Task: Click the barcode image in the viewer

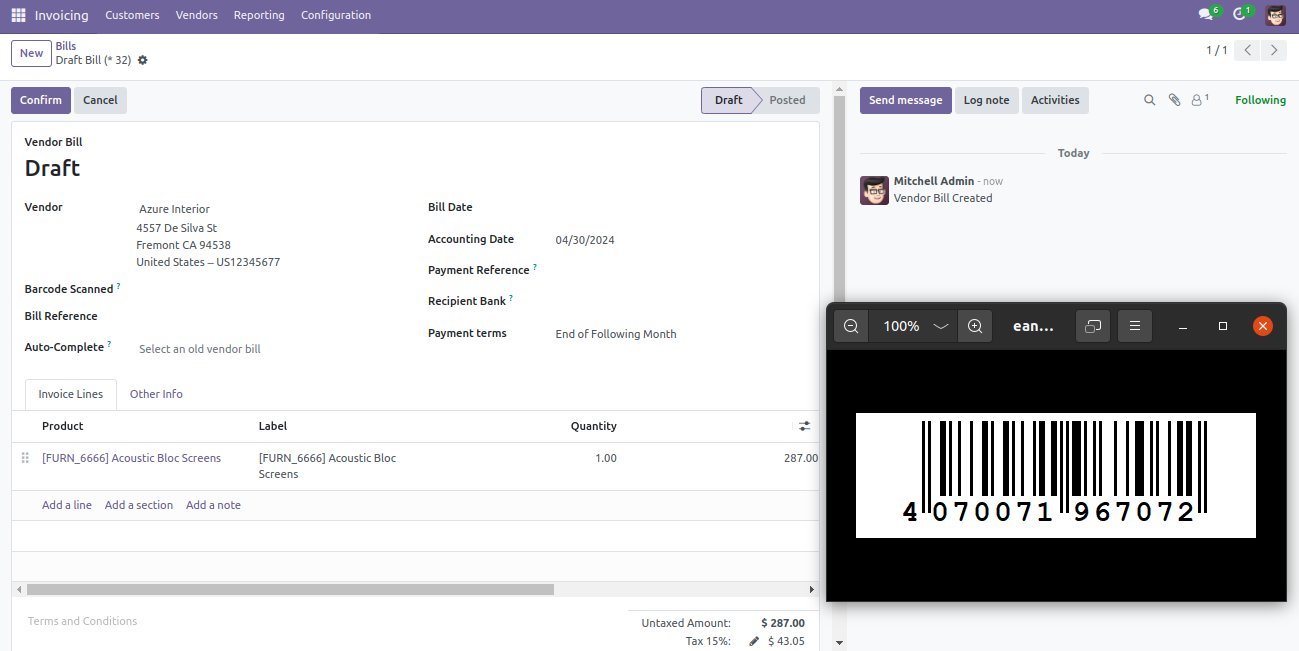Action: 1055,475
